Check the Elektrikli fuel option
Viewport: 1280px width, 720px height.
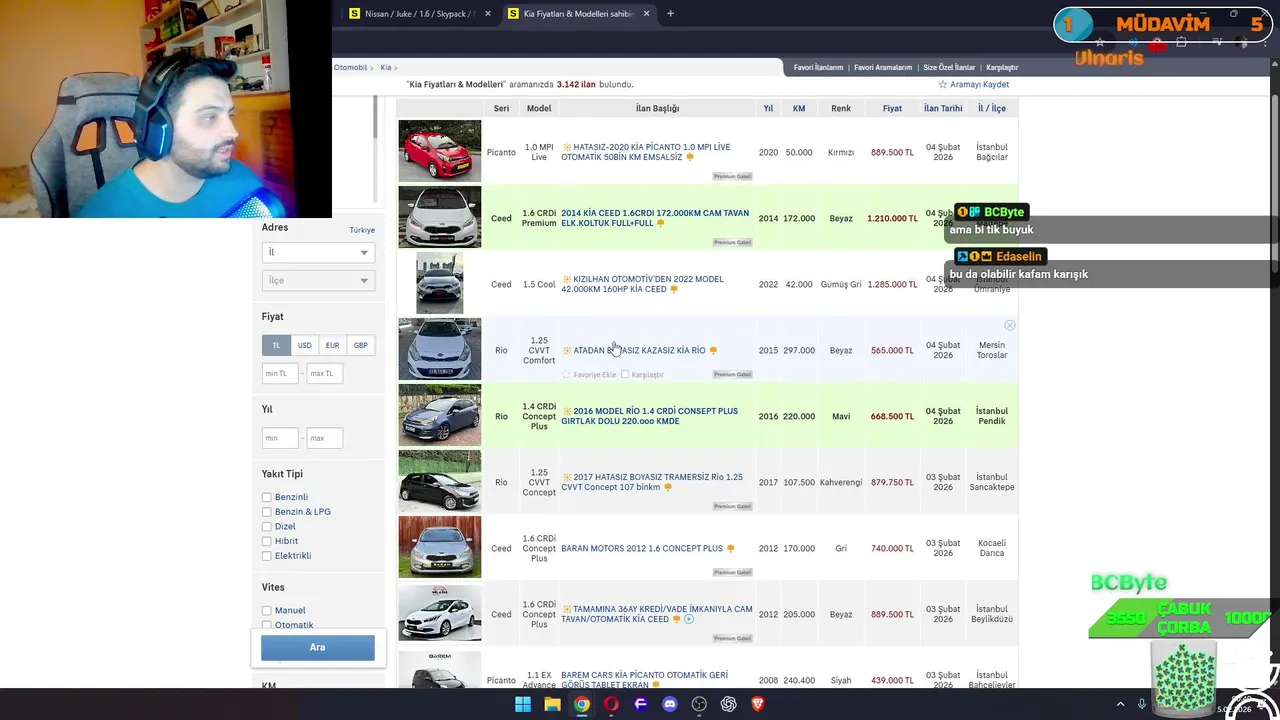click(267, 556)
